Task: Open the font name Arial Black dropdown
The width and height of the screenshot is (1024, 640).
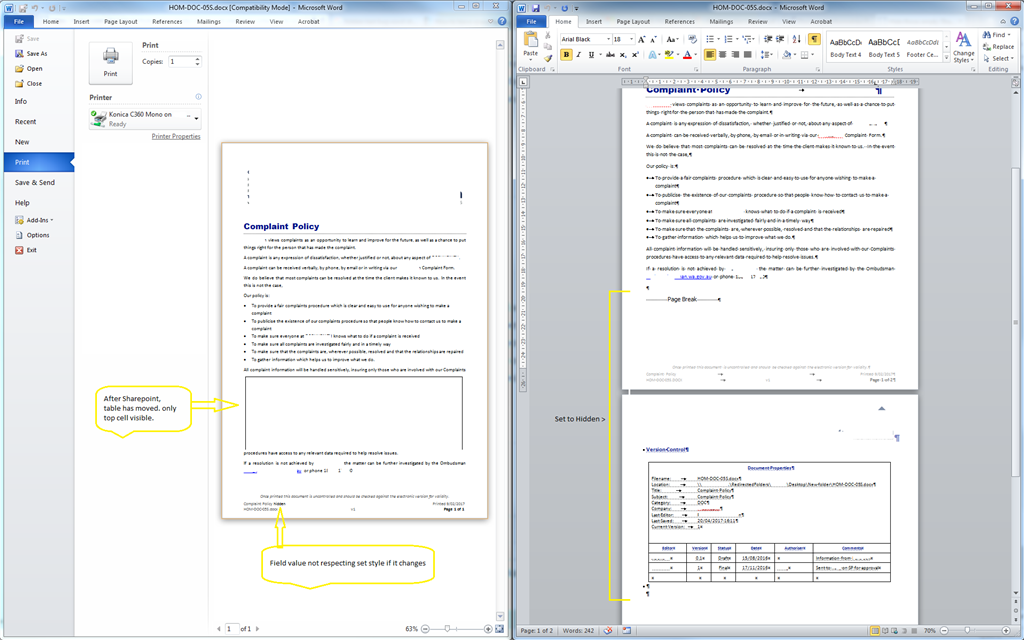Action: pyautogui.click(x=609, y=39)
